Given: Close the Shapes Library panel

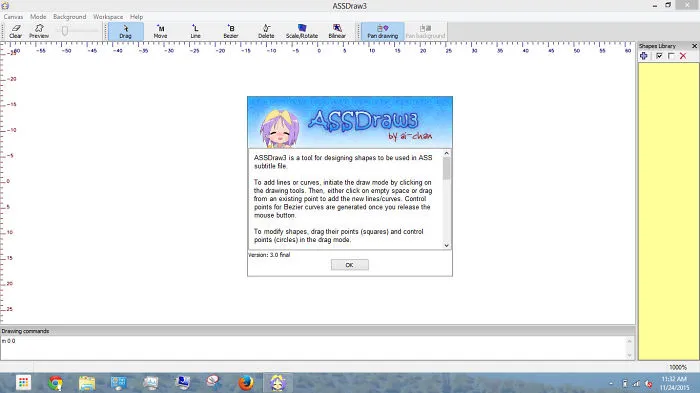Looking at the screenshot, I should (x=694, y=46).
